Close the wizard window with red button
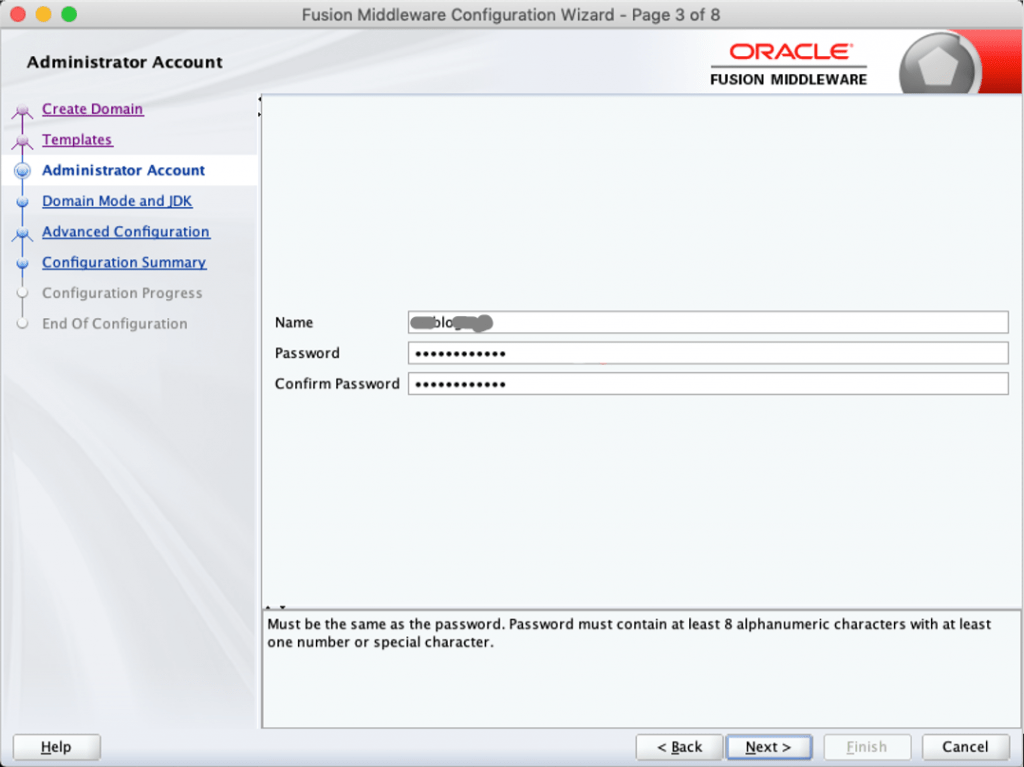This screenshot has width=1024, height=767. tap(18, 14)
